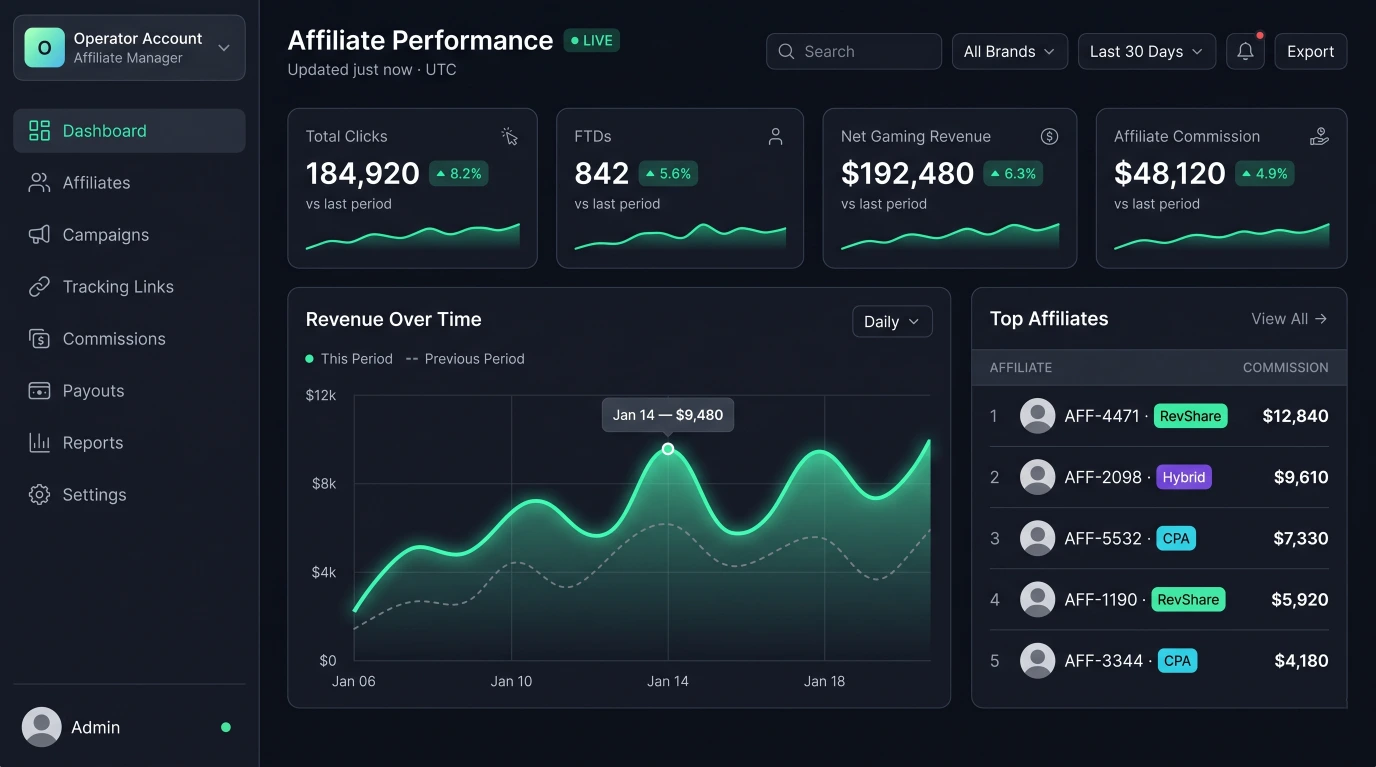Click the Admin avatar in sidebar footer
The image size is (1376, 767).
42,727
